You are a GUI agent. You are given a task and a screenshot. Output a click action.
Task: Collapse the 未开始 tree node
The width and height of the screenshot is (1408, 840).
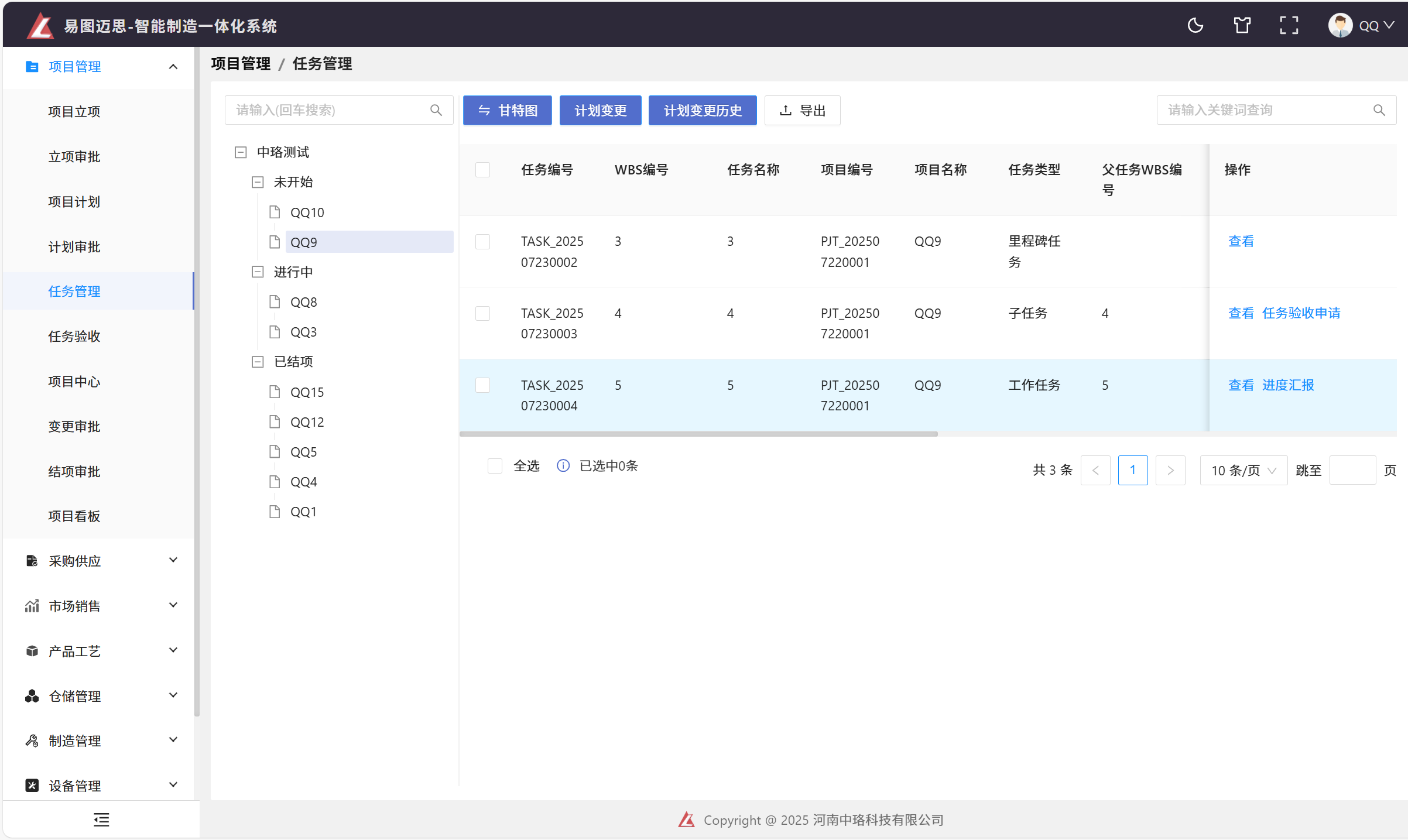258,182
